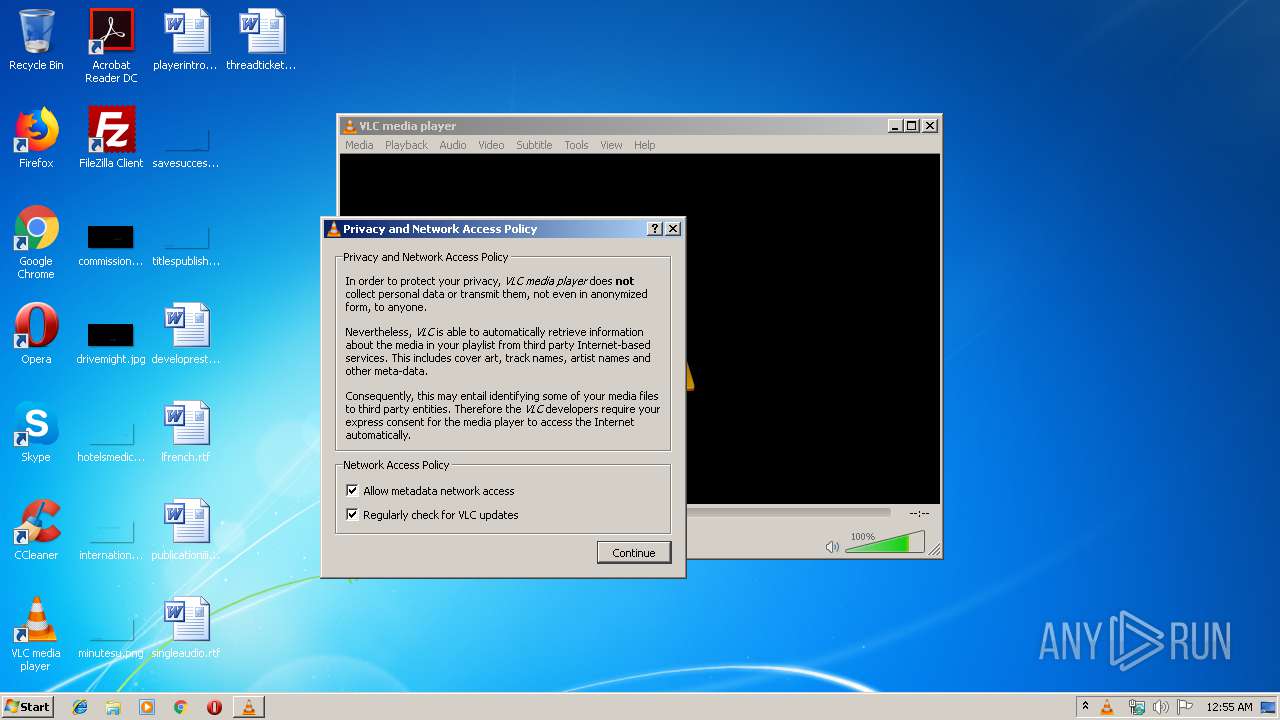
Task: Open the Subtitle menu in VLC
Action: pos(534,145)
